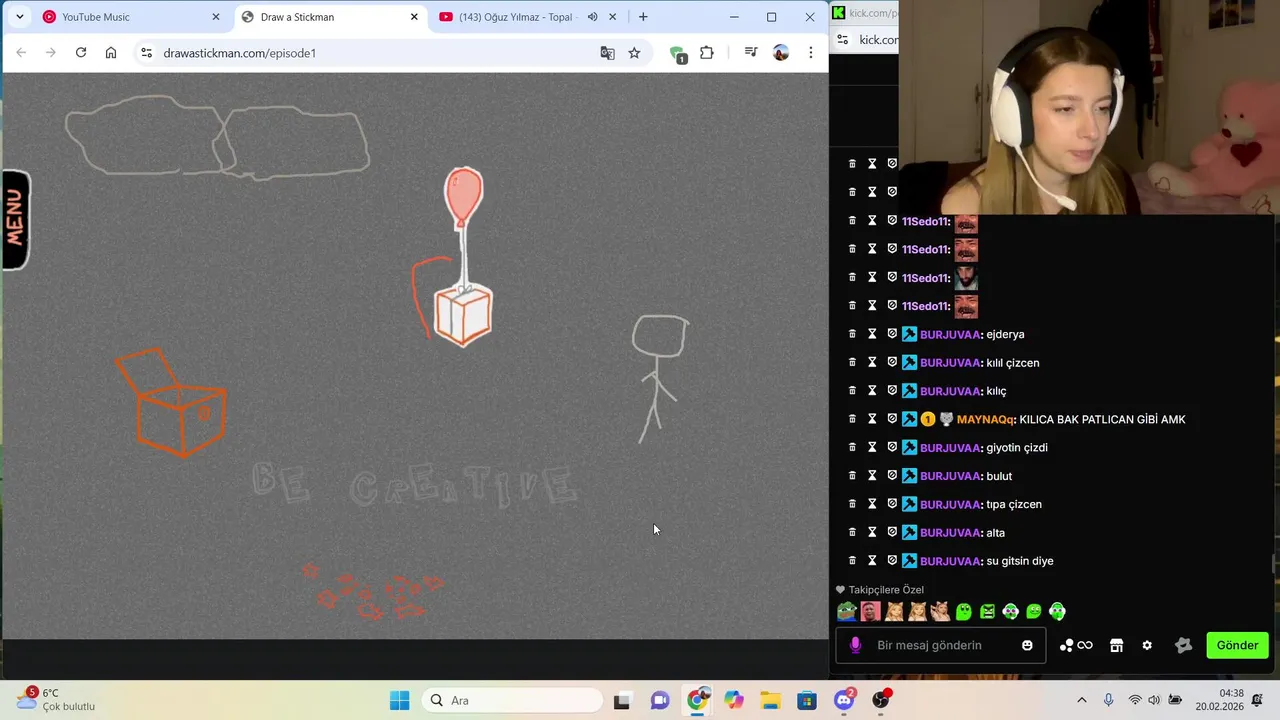The width and height of the screenshot is (1280, 720).
Task: Ban user on "su gitsin diye" message
Action: (x=892, y=561)
